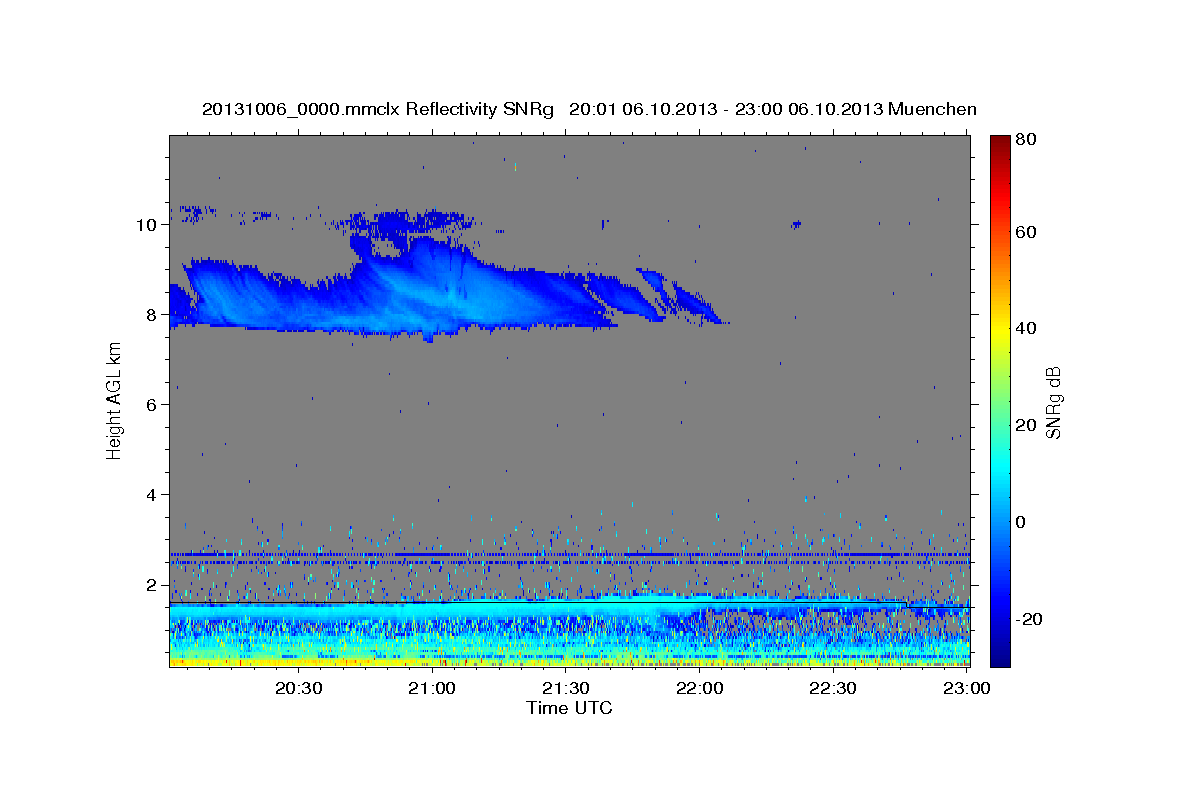
Task: Click the '23:00' time tick label
Action: pyautogui.click(x=967, y=689)
